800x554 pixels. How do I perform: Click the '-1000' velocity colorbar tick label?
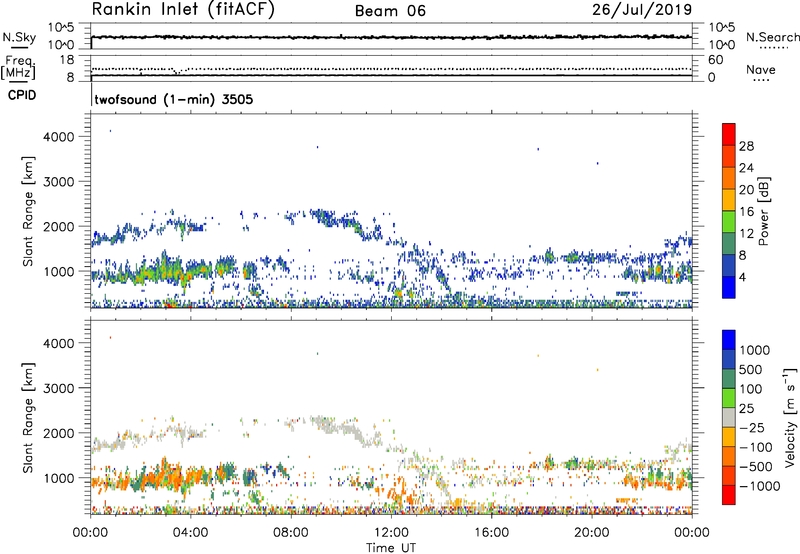(759, 486)
